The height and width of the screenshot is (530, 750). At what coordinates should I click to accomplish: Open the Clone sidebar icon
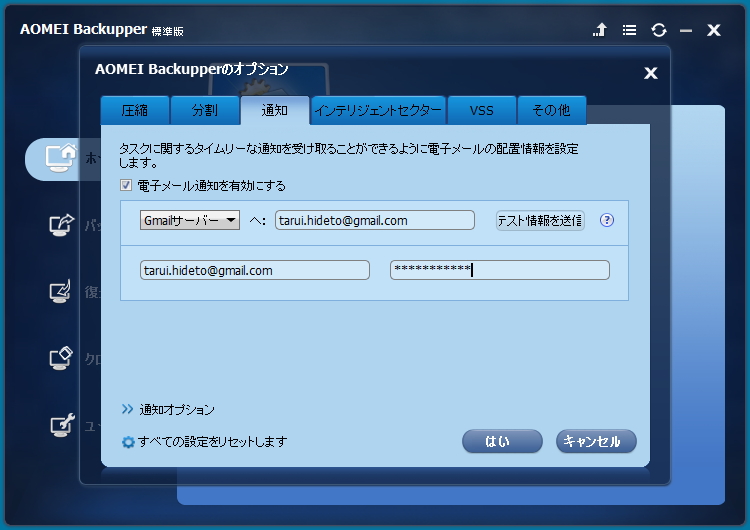click(x=61, y=358)
